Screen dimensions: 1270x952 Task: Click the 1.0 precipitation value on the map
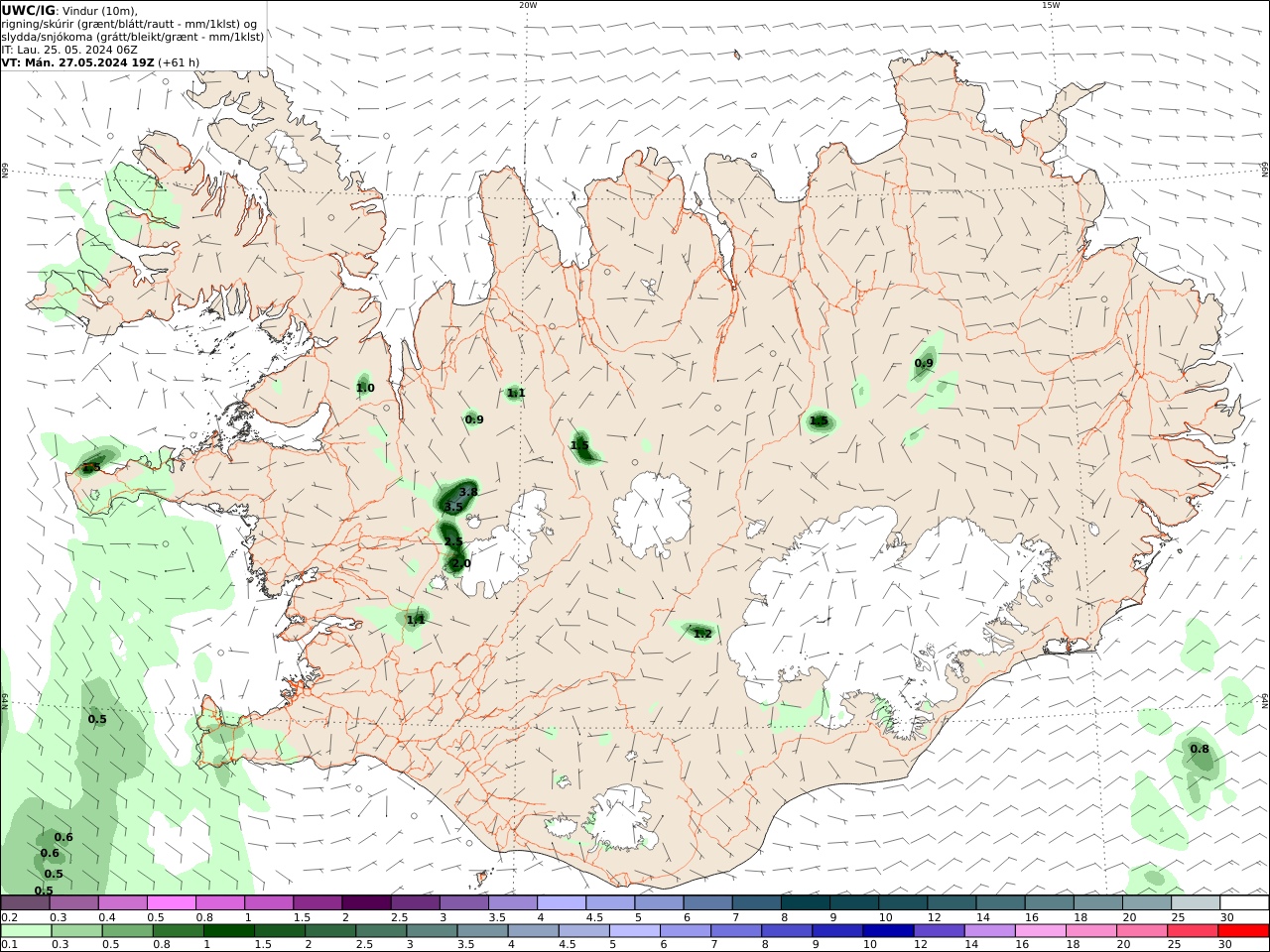365,389
